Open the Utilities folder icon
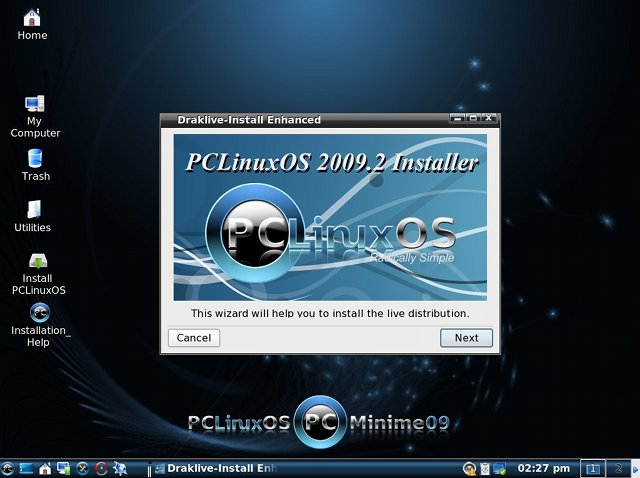 [33, 217]
